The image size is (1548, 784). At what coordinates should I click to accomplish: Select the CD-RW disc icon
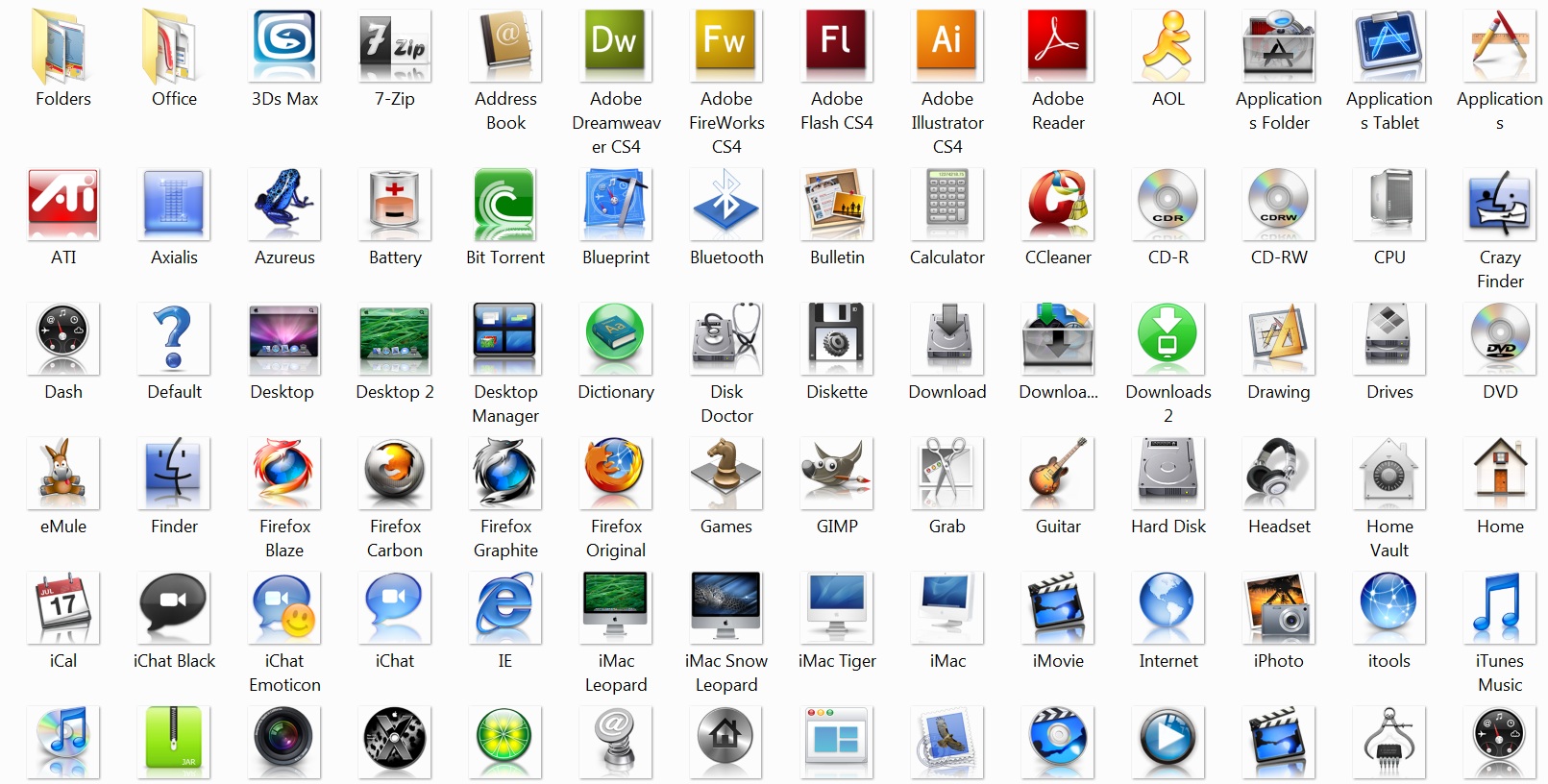pyautogui.click(x=1279, y=204)
